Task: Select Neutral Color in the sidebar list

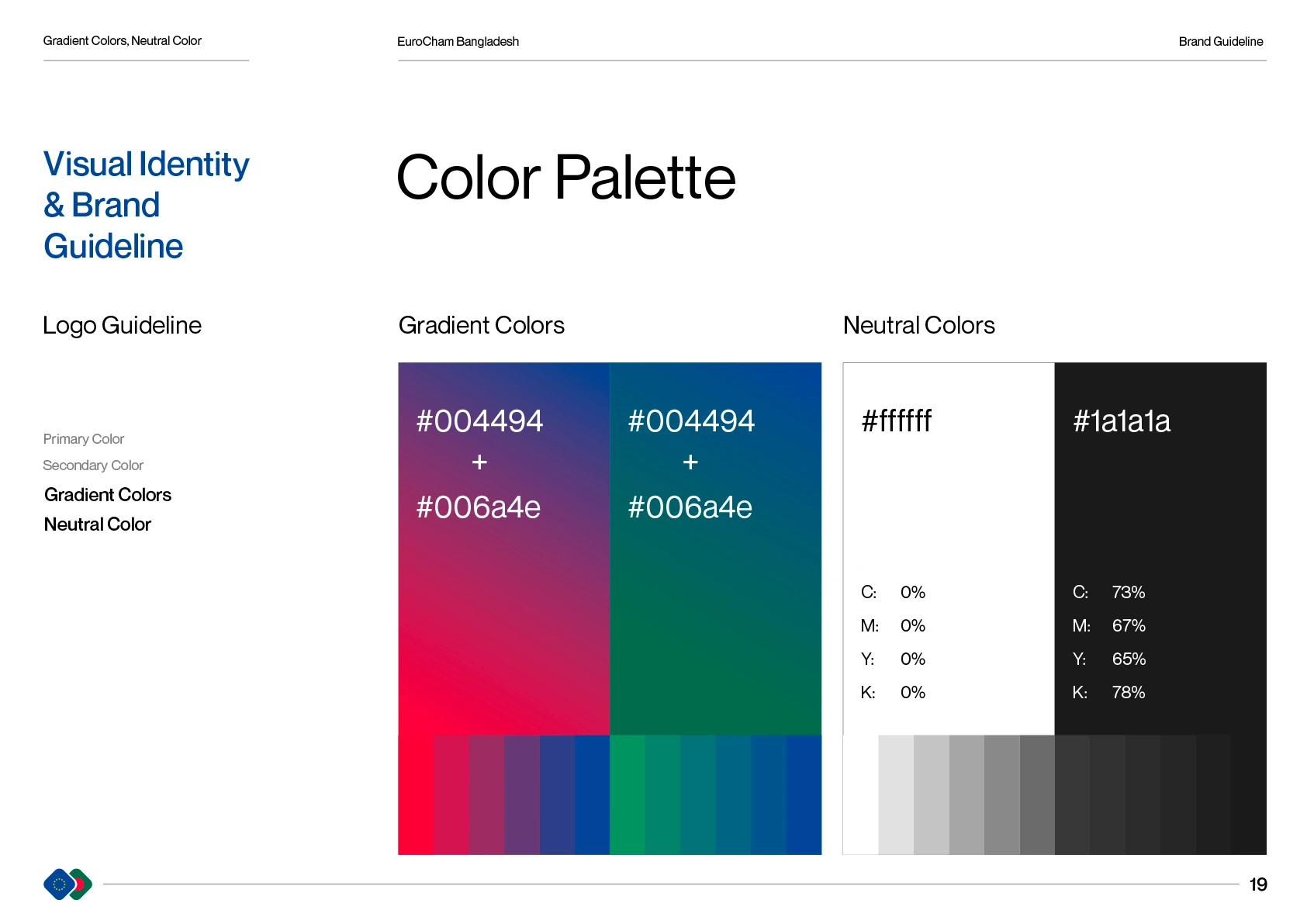Action: (x=98, y=524)
